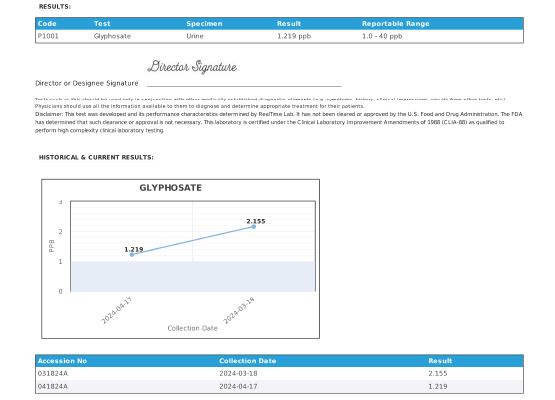The image size is (555, 400).
Task: Select accession 031824A row
Action: click(x=279, y=373)
